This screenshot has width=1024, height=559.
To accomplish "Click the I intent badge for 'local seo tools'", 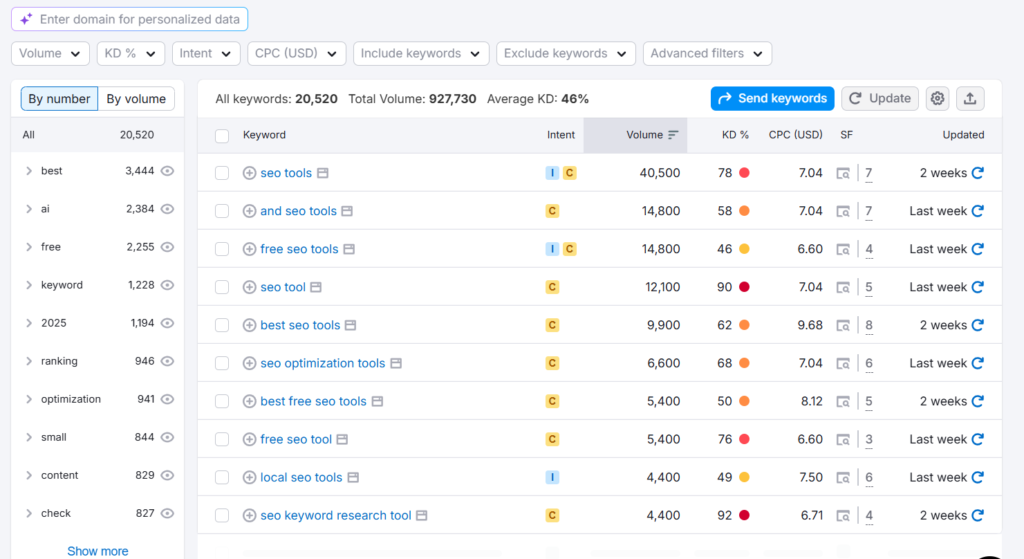I will (552, 477).
